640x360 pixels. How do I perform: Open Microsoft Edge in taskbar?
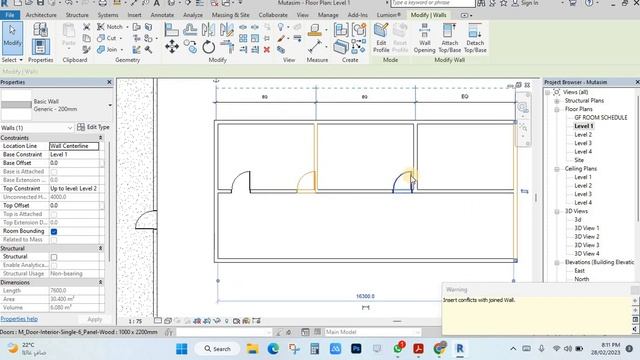click(x=273, y=349)
